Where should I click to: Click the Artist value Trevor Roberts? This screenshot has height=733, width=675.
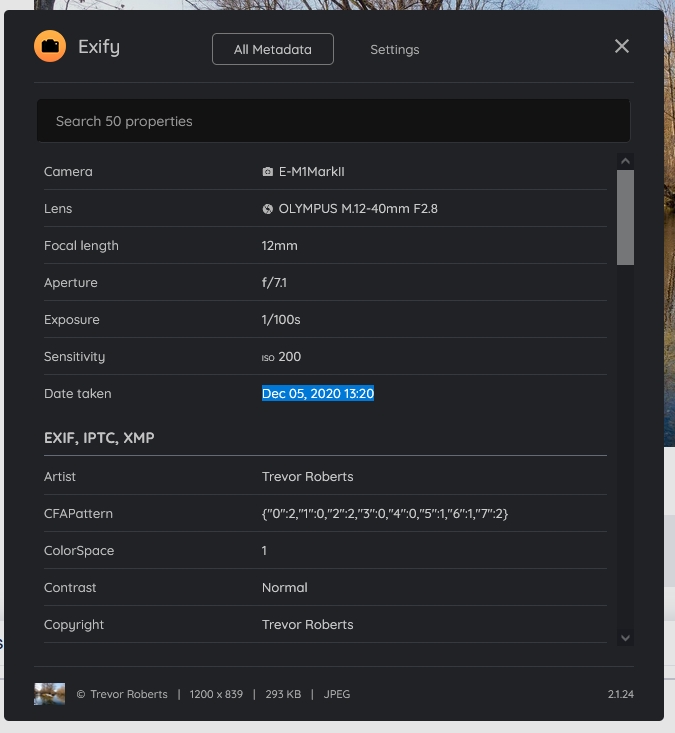[307, 477]
